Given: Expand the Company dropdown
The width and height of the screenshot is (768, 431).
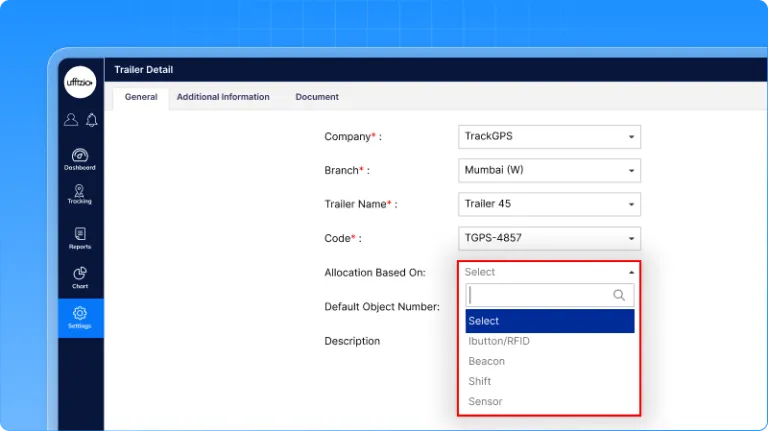Looking at the screenshot, I should click(x=549, y=137).
